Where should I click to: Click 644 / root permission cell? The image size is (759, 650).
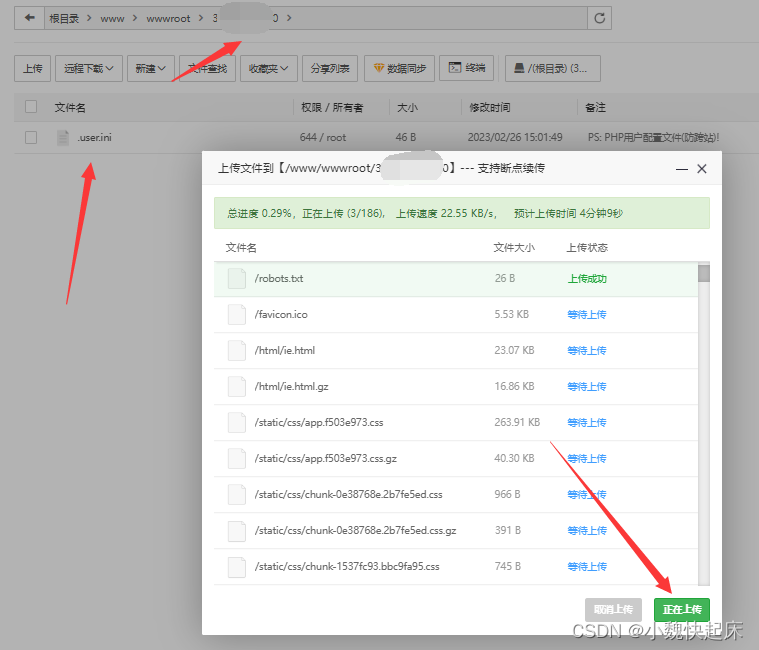click(322, 137)
